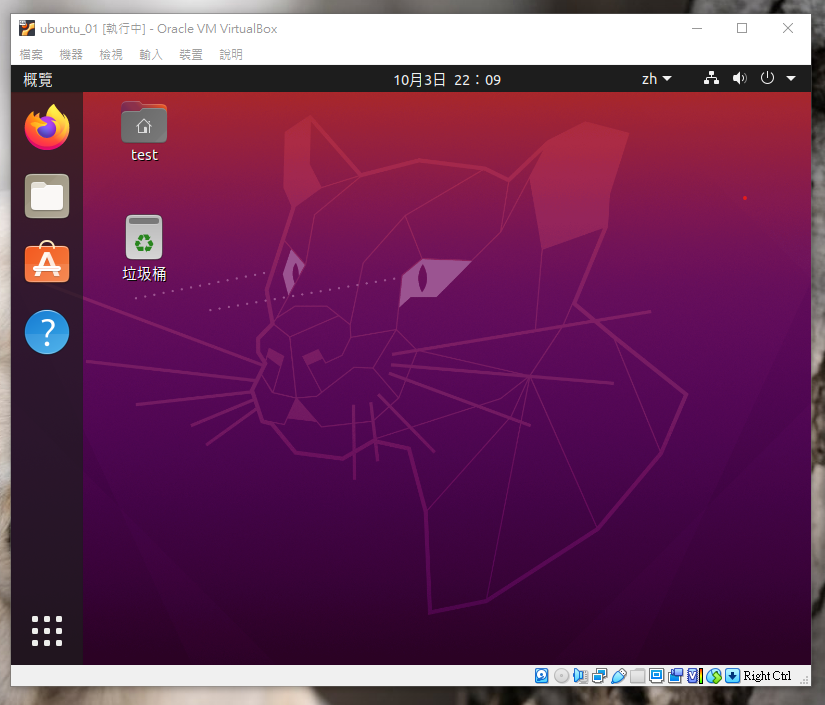Click the window resize grip at status bar corner

tap(804, 680)
